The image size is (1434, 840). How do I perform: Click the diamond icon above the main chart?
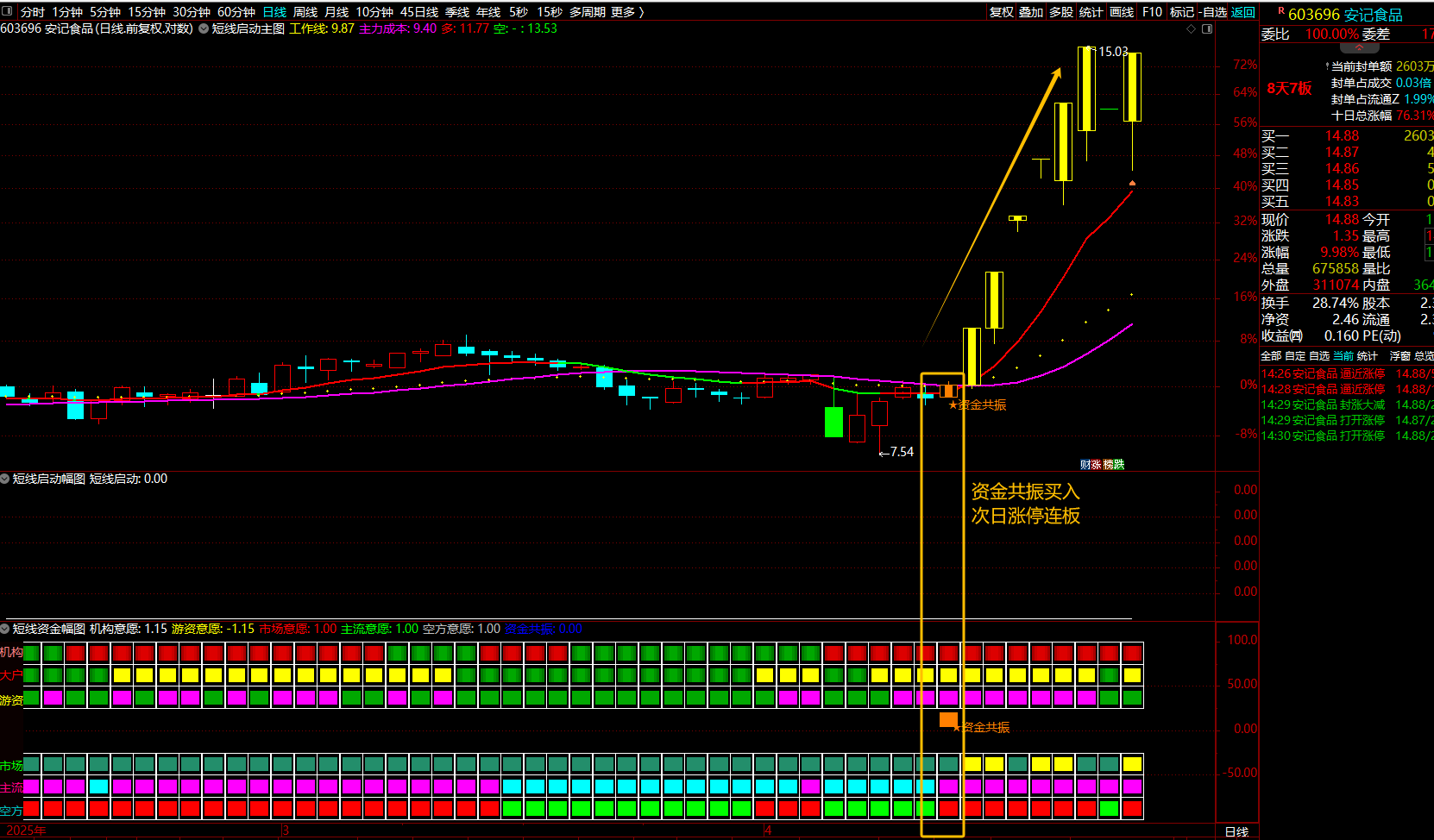coord(1192,28)
